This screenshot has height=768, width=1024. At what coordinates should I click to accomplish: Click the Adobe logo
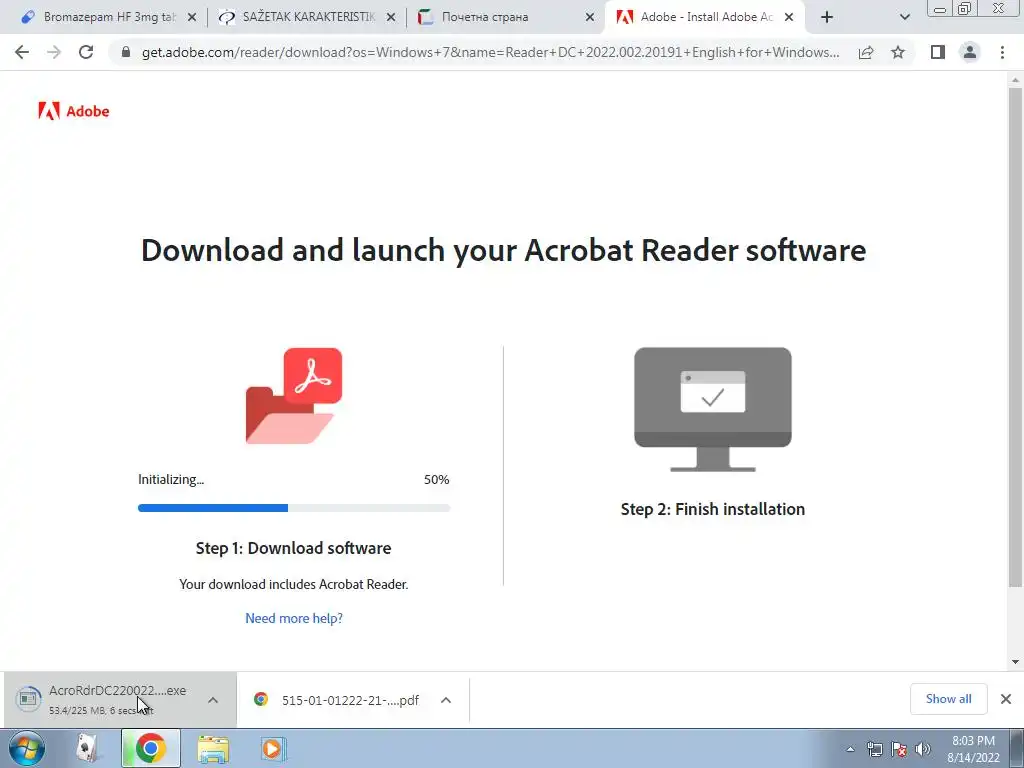[74, 111]
